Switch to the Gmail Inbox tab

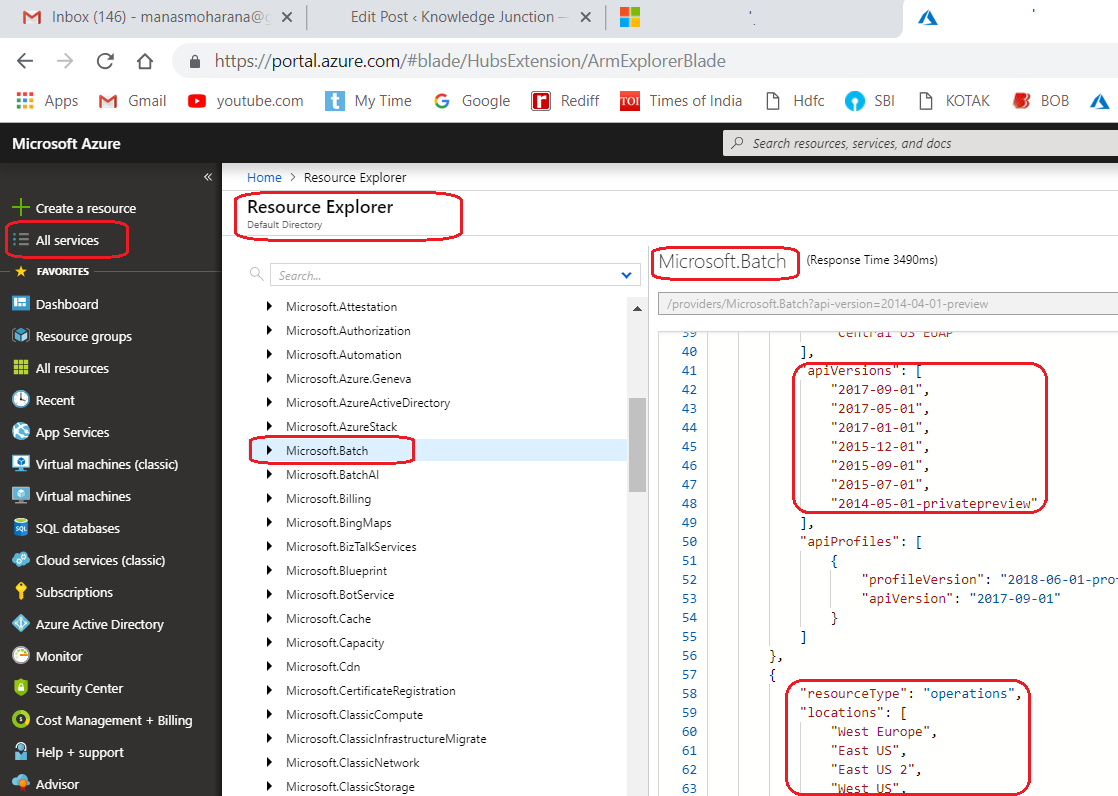152,17
